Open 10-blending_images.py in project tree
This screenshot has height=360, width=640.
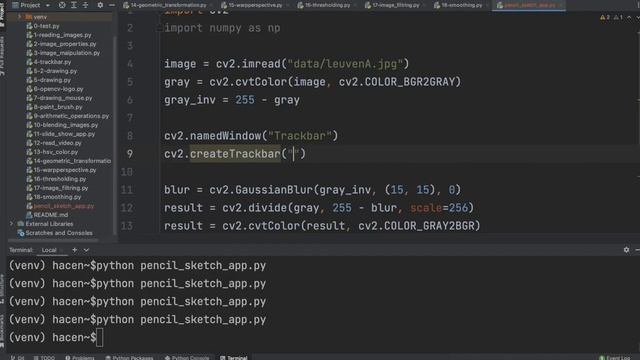62,125
